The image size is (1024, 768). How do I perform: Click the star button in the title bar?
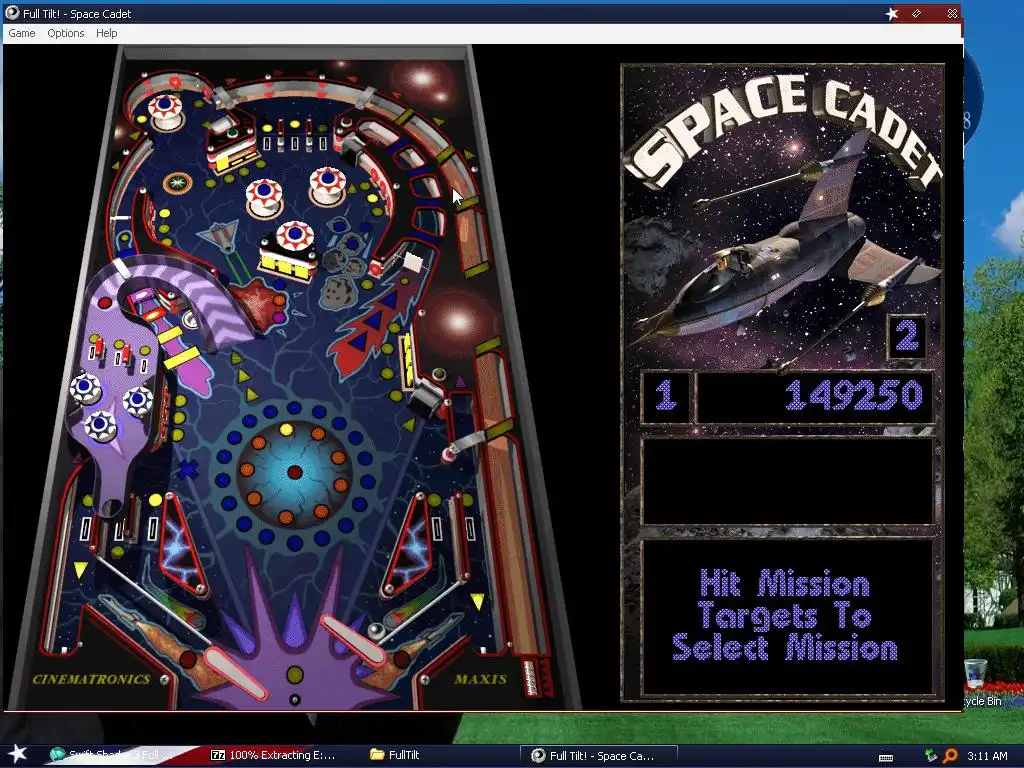[891, 14]
